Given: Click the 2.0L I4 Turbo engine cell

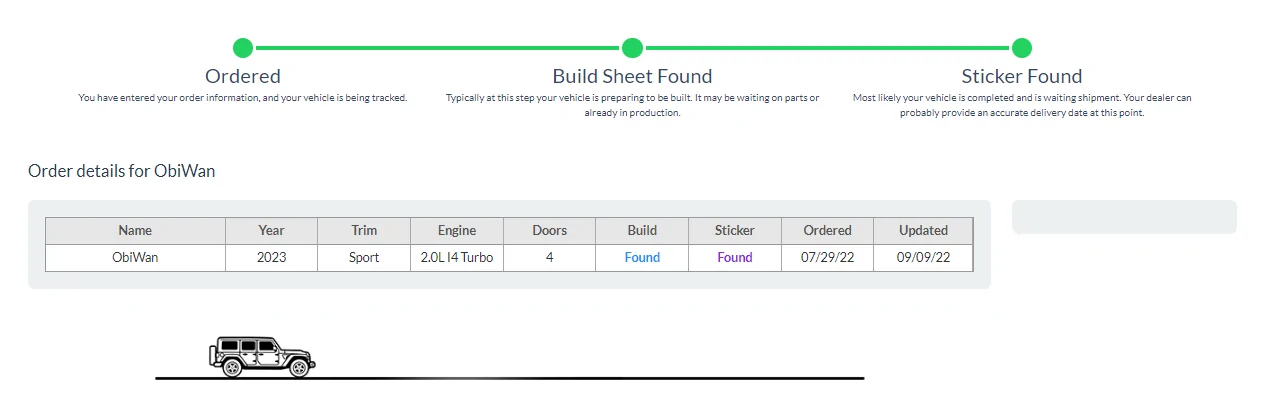Looking at the screenshot, I should pyautogui.click(x=457, y=257).
